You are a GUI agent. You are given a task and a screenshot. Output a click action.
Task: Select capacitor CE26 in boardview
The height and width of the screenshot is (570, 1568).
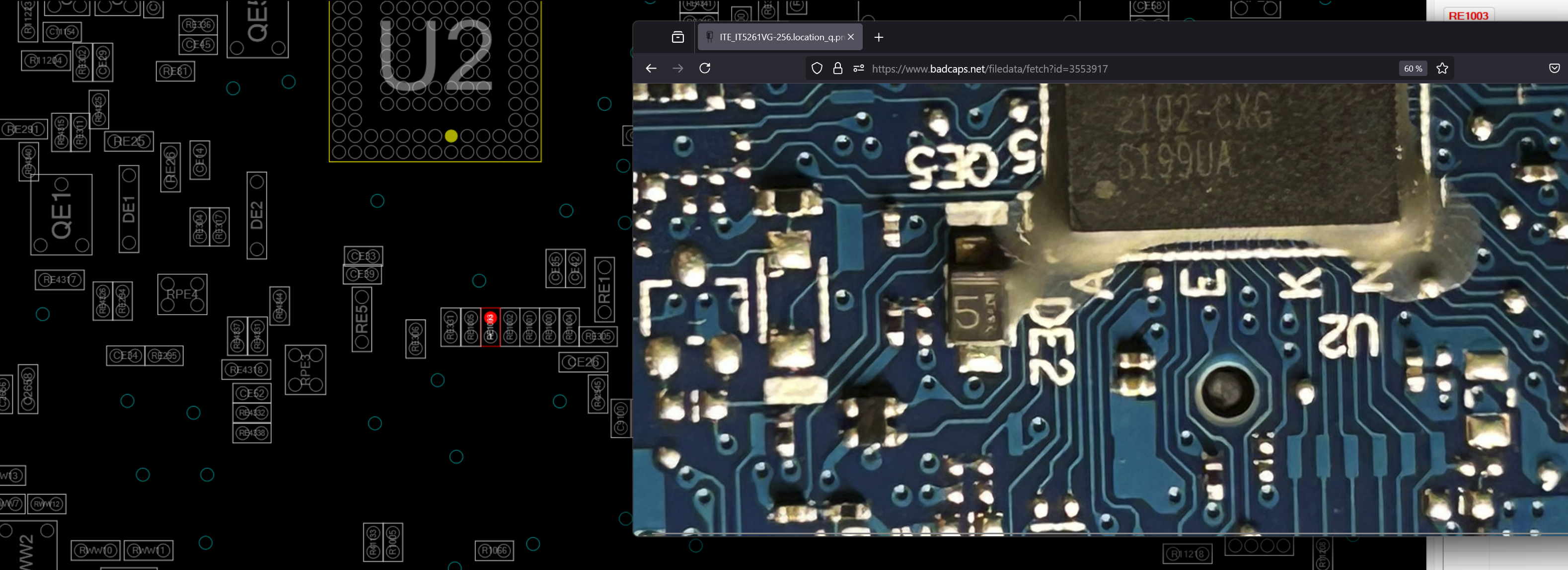[x=583, y=362]
